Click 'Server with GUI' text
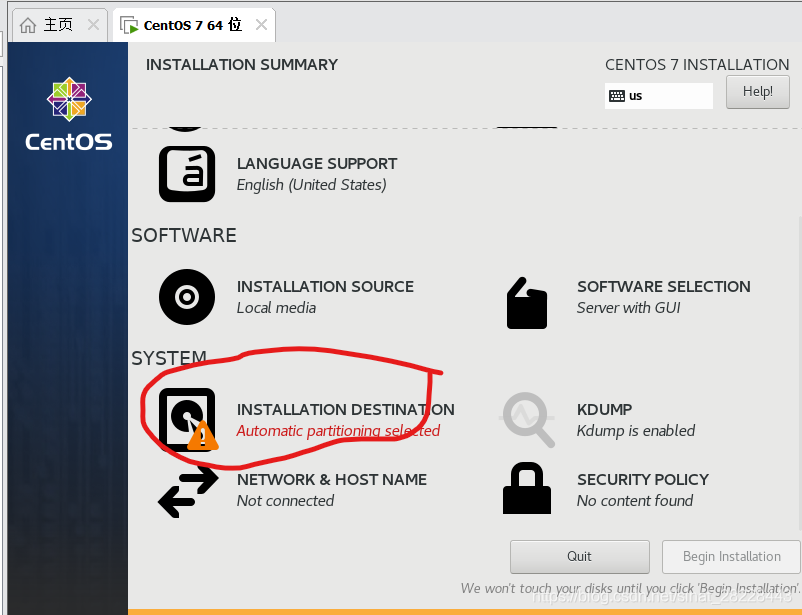802x615 pixels. click(x=629, y=308)
